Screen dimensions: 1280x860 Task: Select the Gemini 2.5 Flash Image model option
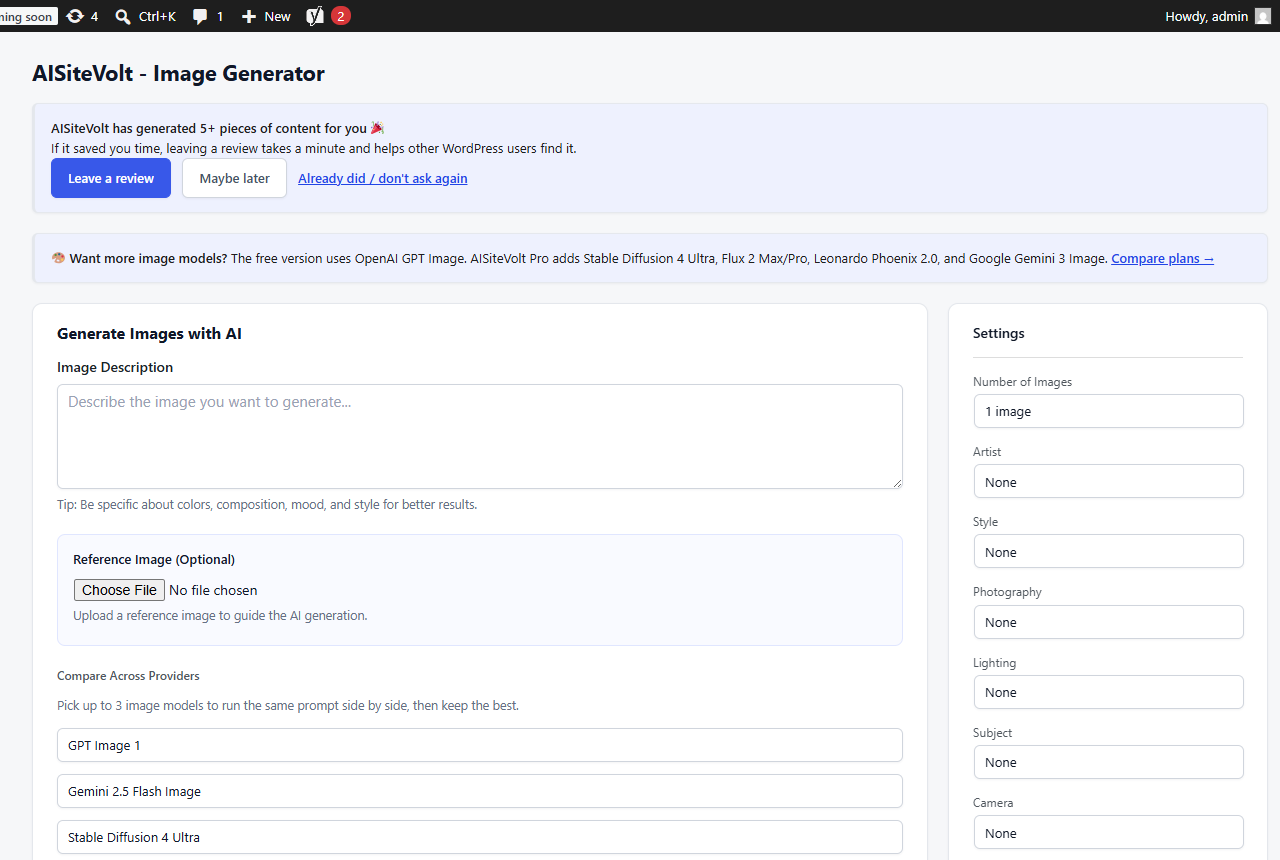[480, 791]
